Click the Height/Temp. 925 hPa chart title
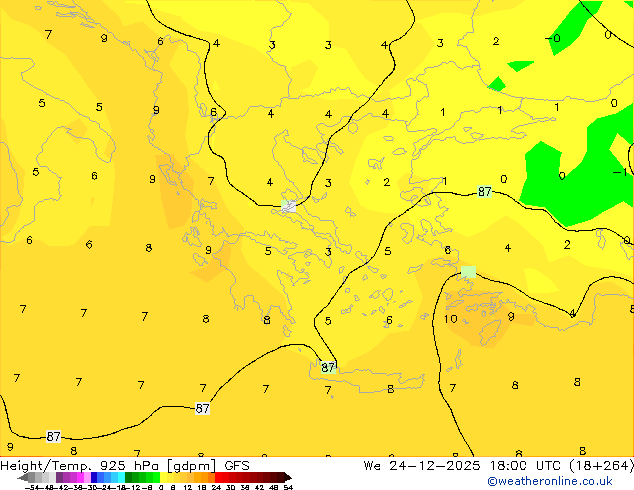This screenshot has height=490, width=634. (x=79, y=466)
